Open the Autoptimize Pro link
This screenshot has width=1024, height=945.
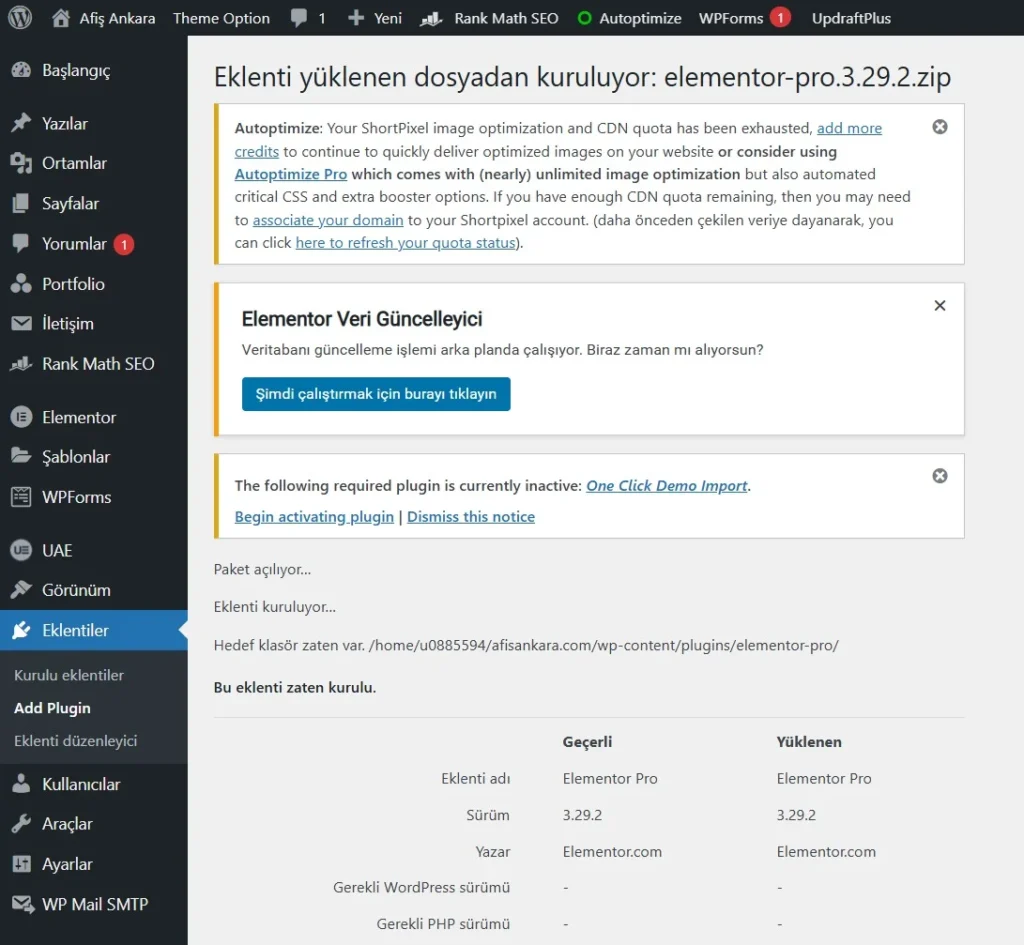tap(291, 174)
